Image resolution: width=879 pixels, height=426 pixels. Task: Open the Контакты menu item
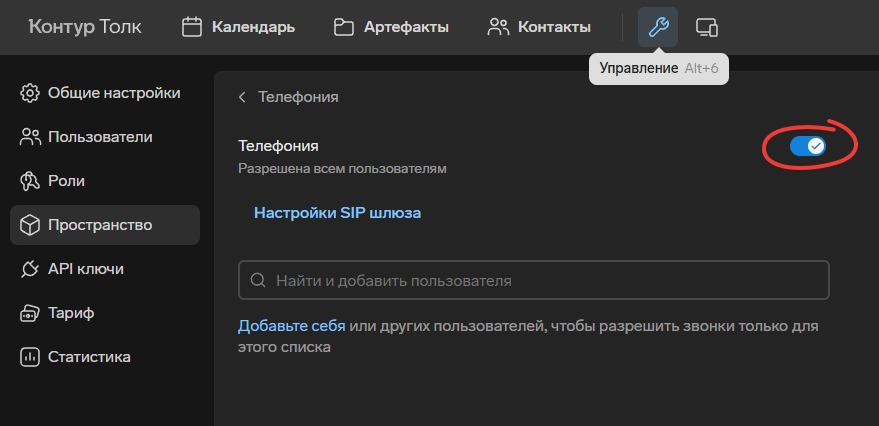click(x=539, y=27)
